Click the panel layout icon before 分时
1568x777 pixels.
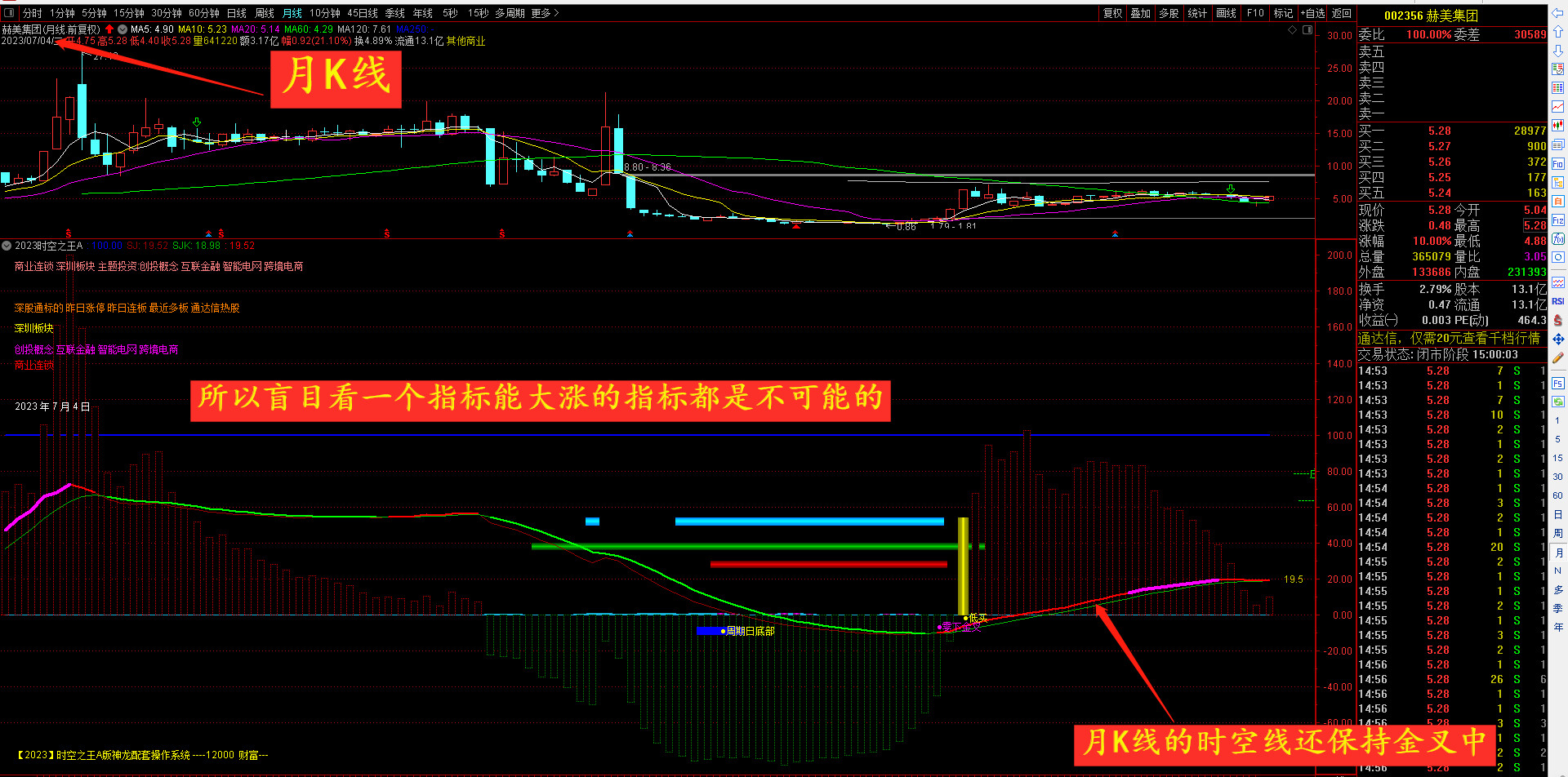pos(8,13)
